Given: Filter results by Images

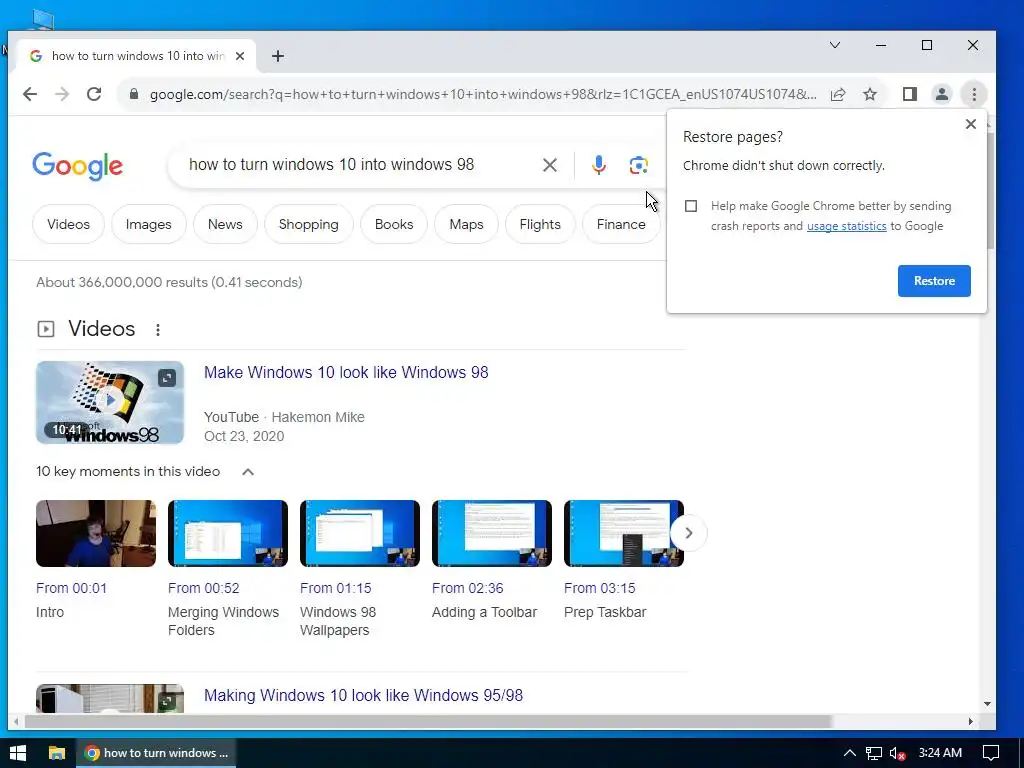Looking at the screenshot, I should (x=148, y=224).
